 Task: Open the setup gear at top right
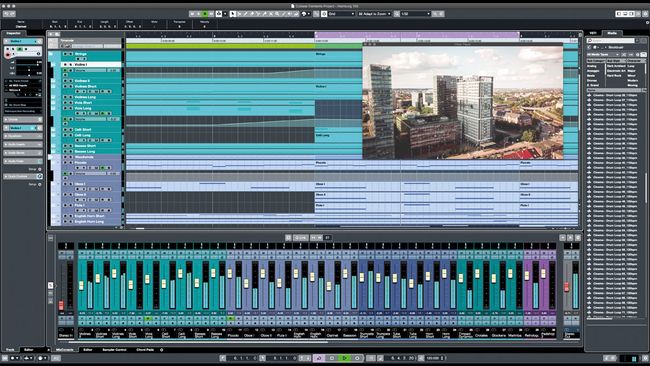pyautogui.click(x=645, y=14)
